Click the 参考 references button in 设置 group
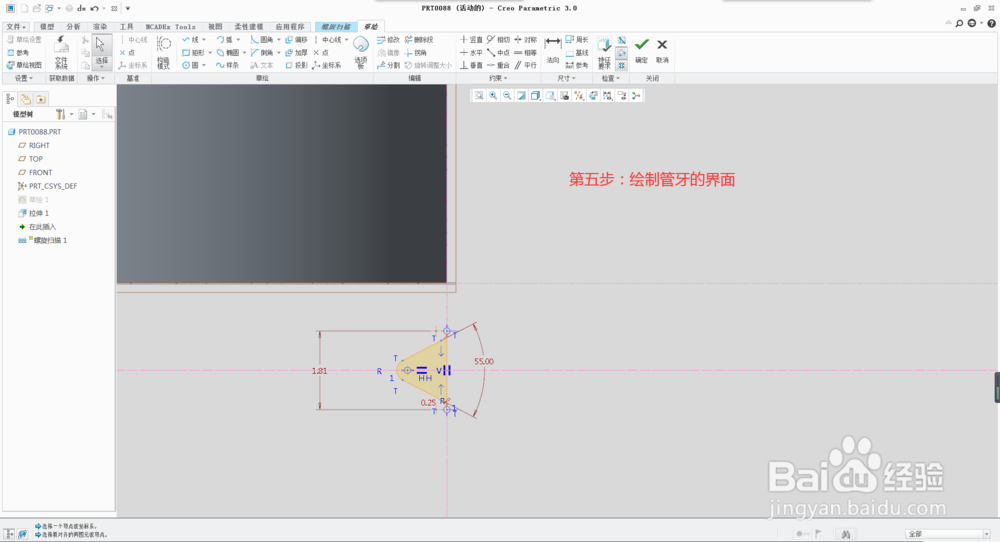 (18, 52)
